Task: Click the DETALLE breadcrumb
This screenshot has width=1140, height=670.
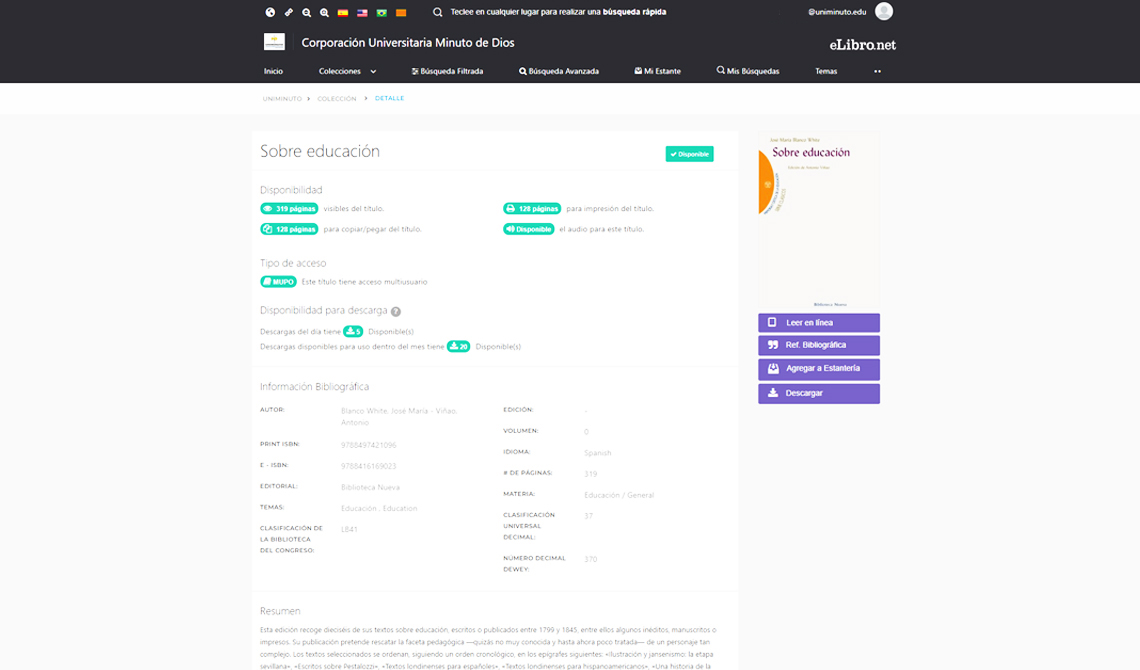Action: (389, 98)
